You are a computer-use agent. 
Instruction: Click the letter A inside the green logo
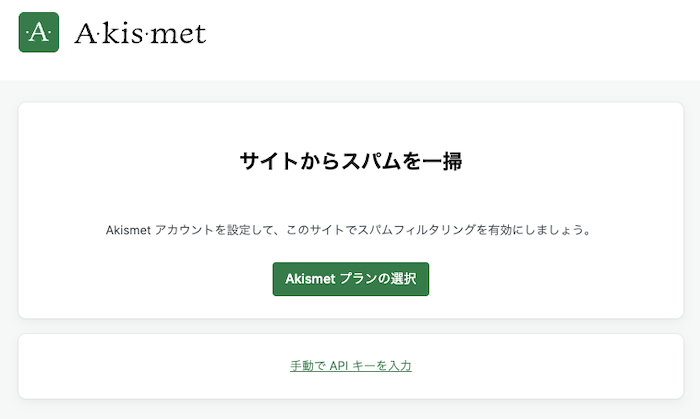(x=39, y=33)
